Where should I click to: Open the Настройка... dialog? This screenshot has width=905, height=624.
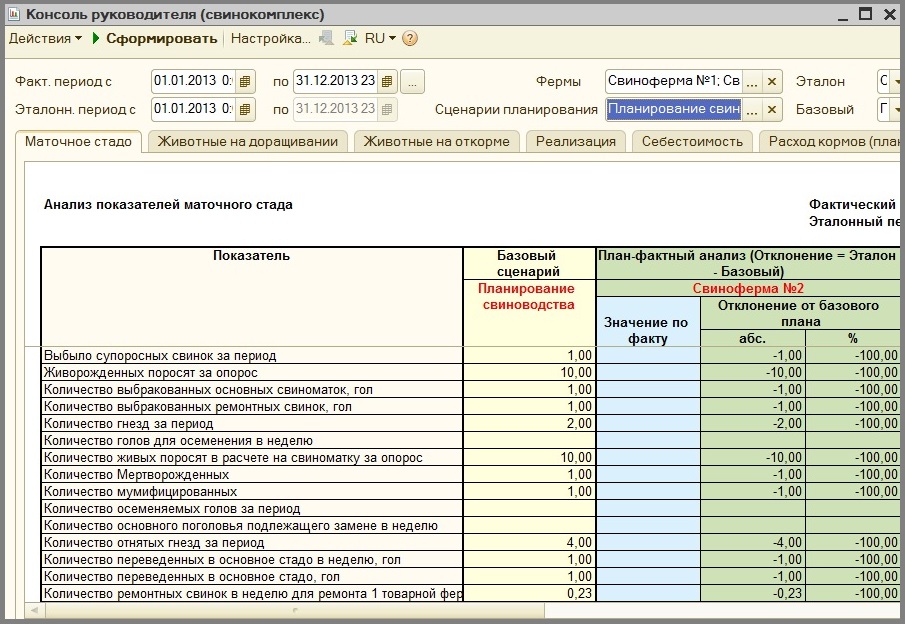click(270, 38)
